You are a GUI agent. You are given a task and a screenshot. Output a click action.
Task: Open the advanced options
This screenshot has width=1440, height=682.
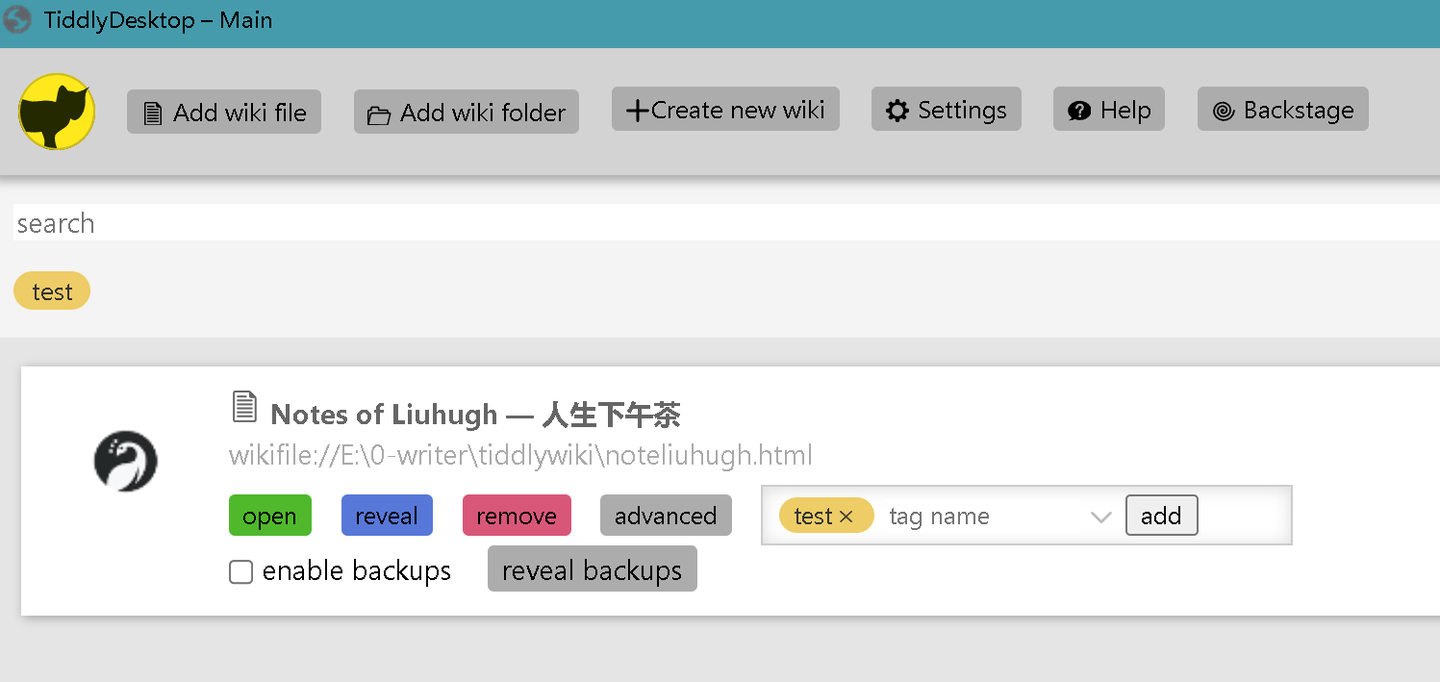click(x=665, y=515)
